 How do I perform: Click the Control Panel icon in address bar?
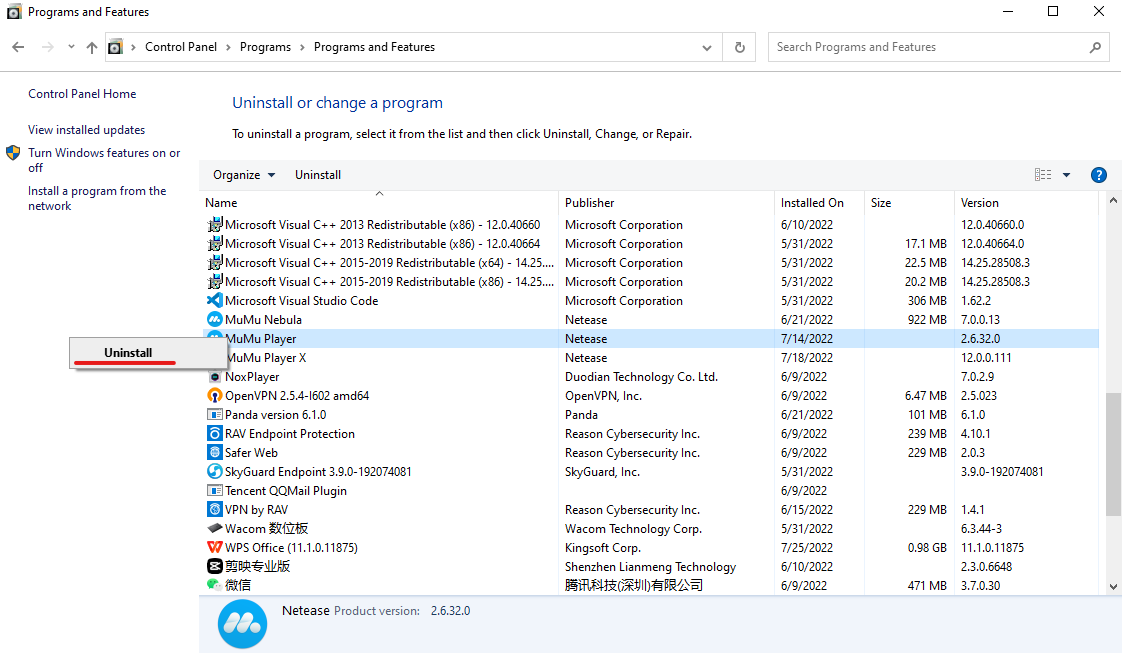coord(115,47)
